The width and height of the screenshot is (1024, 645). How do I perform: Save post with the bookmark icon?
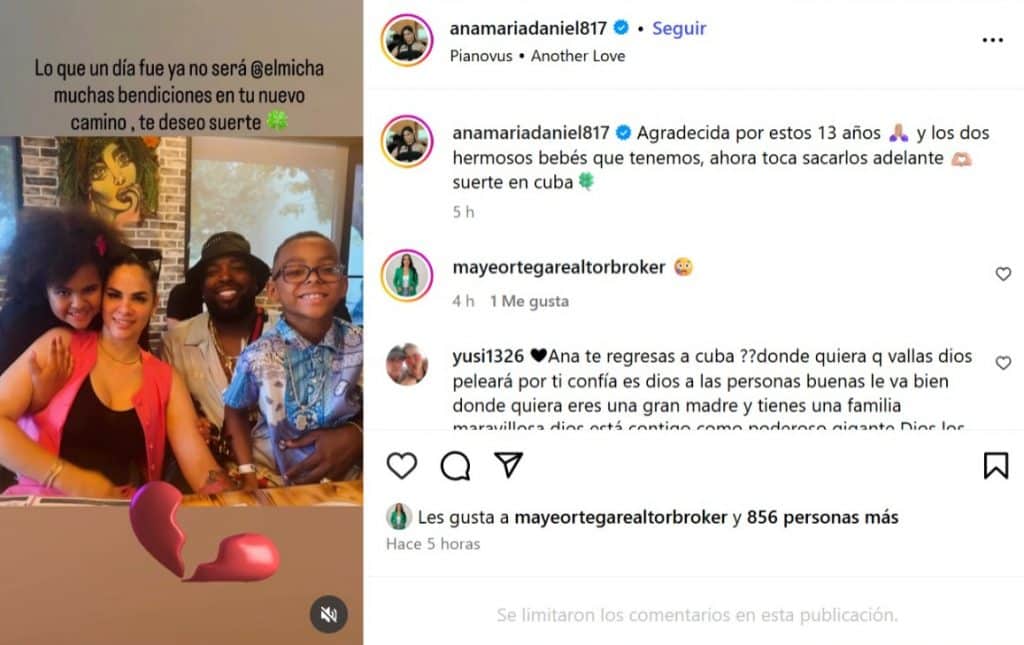coord(996,465)
